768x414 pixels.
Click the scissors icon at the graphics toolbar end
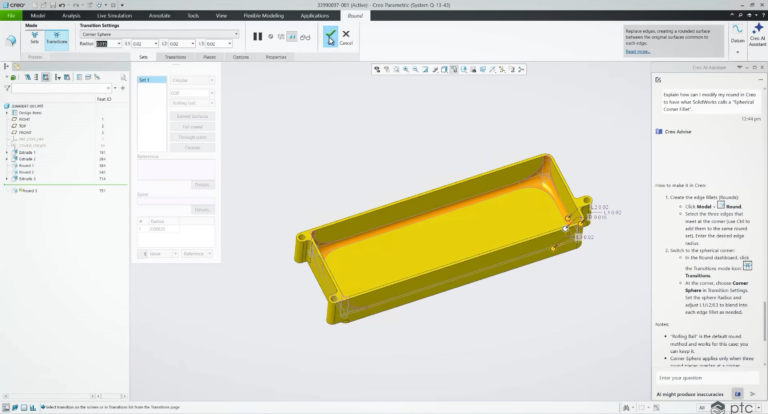pyautogui.click(x=521, y=70)
